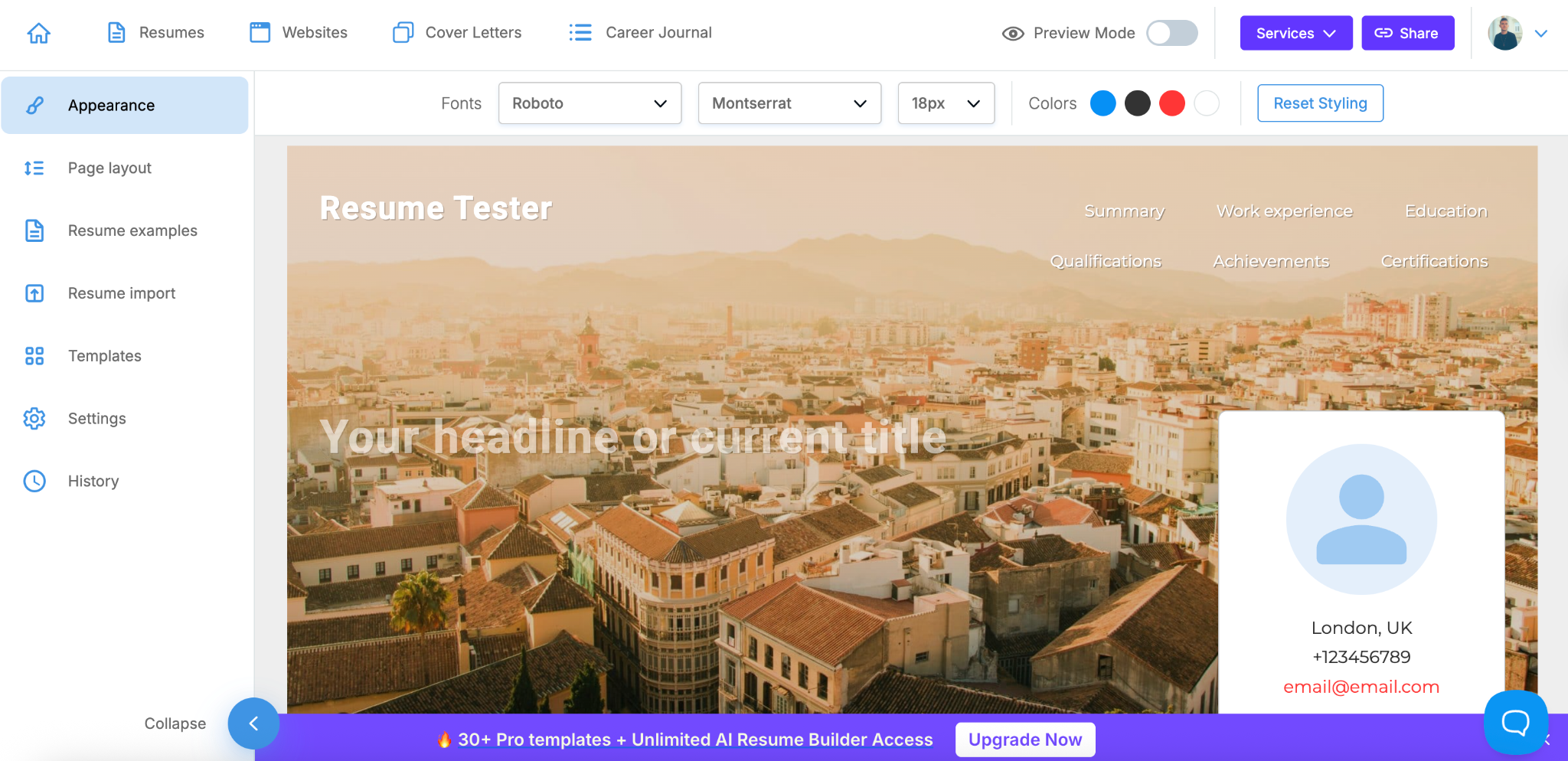Click the profile photo placeholder on resume
1568x761 pixels.
point(1361,519)
